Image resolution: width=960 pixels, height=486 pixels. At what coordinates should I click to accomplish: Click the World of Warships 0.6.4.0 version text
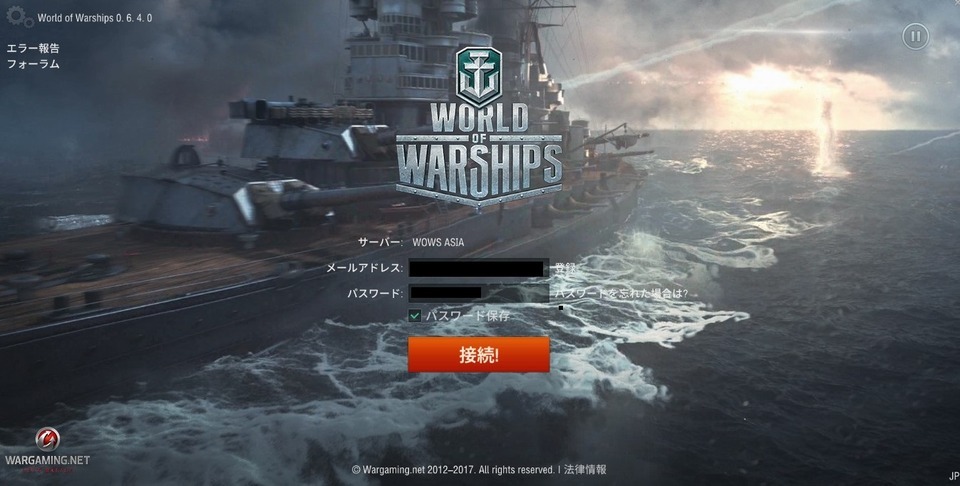tap(95, 18)
